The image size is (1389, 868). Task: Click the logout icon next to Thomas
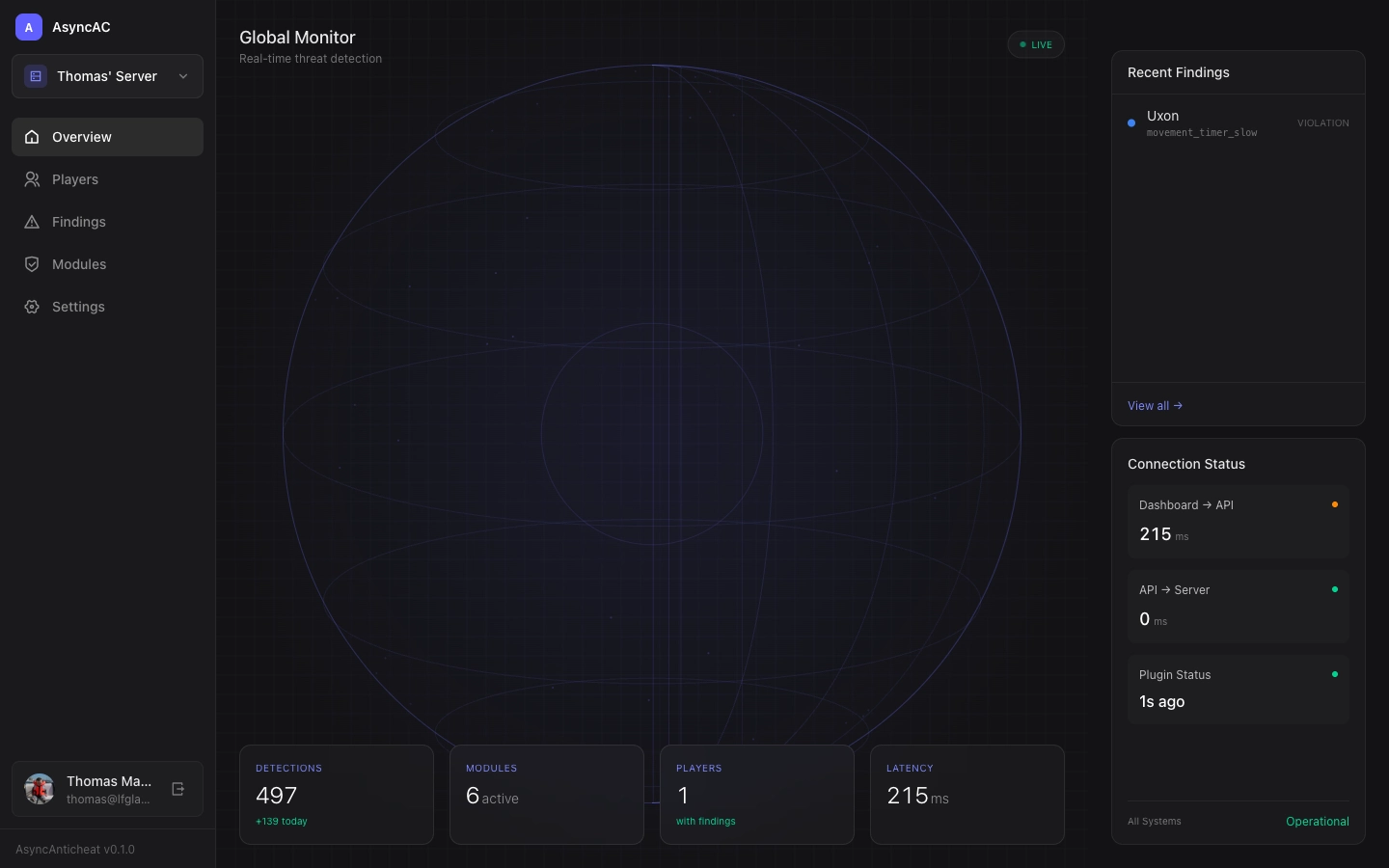pos(178,789)
